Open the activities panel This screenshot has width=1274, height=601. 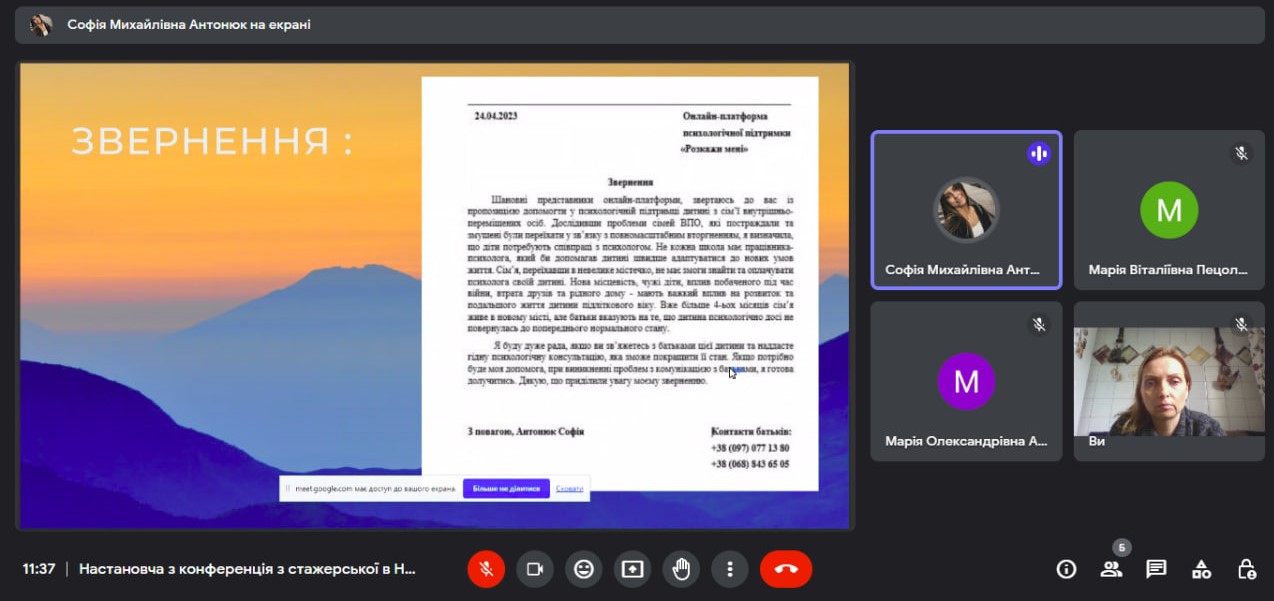click(x=1201, y=569)
